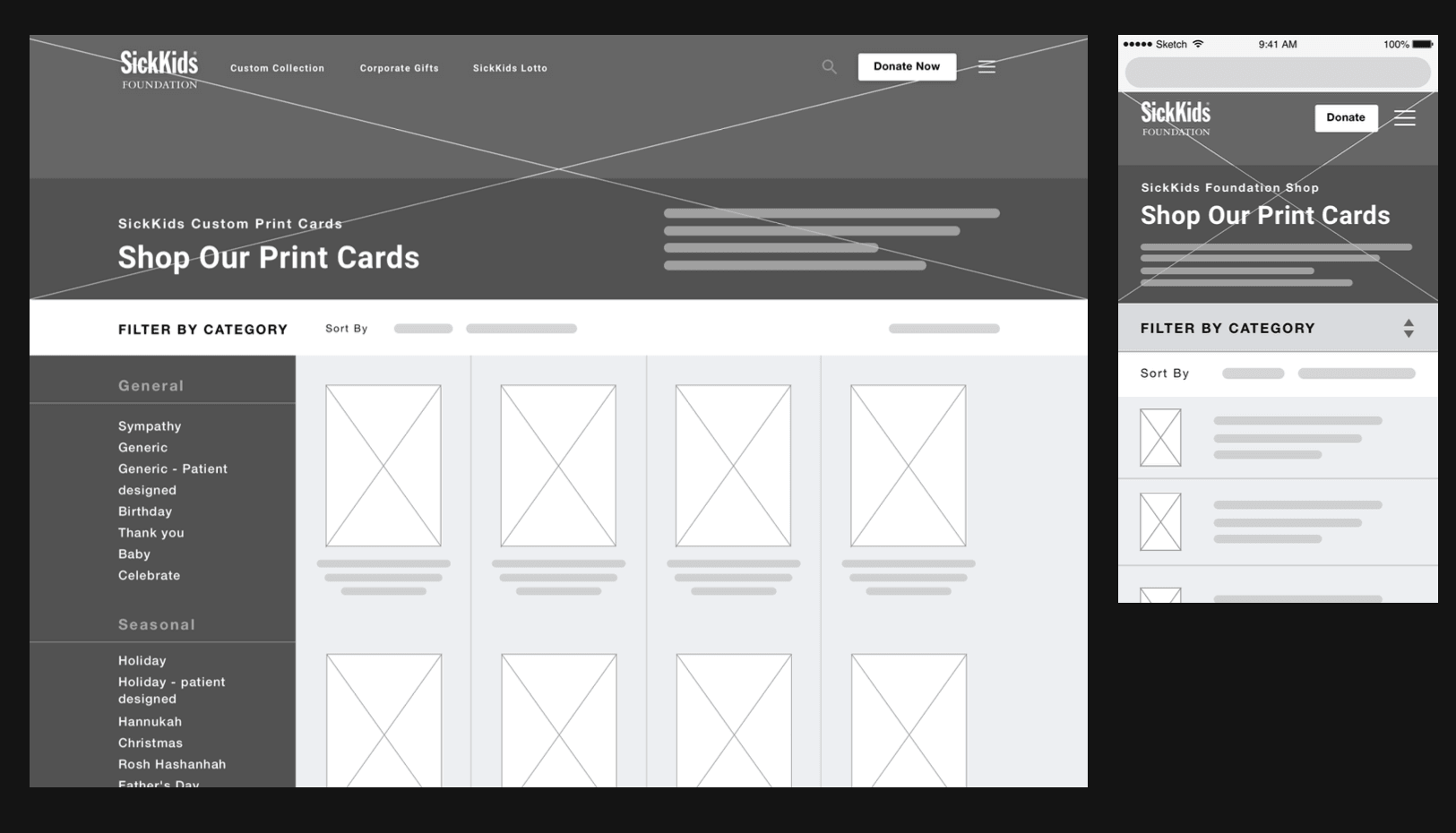This screenshot has width=1456, height=833.
Task: Select the Generic - Patient designed category
Action: coord(173,479)
